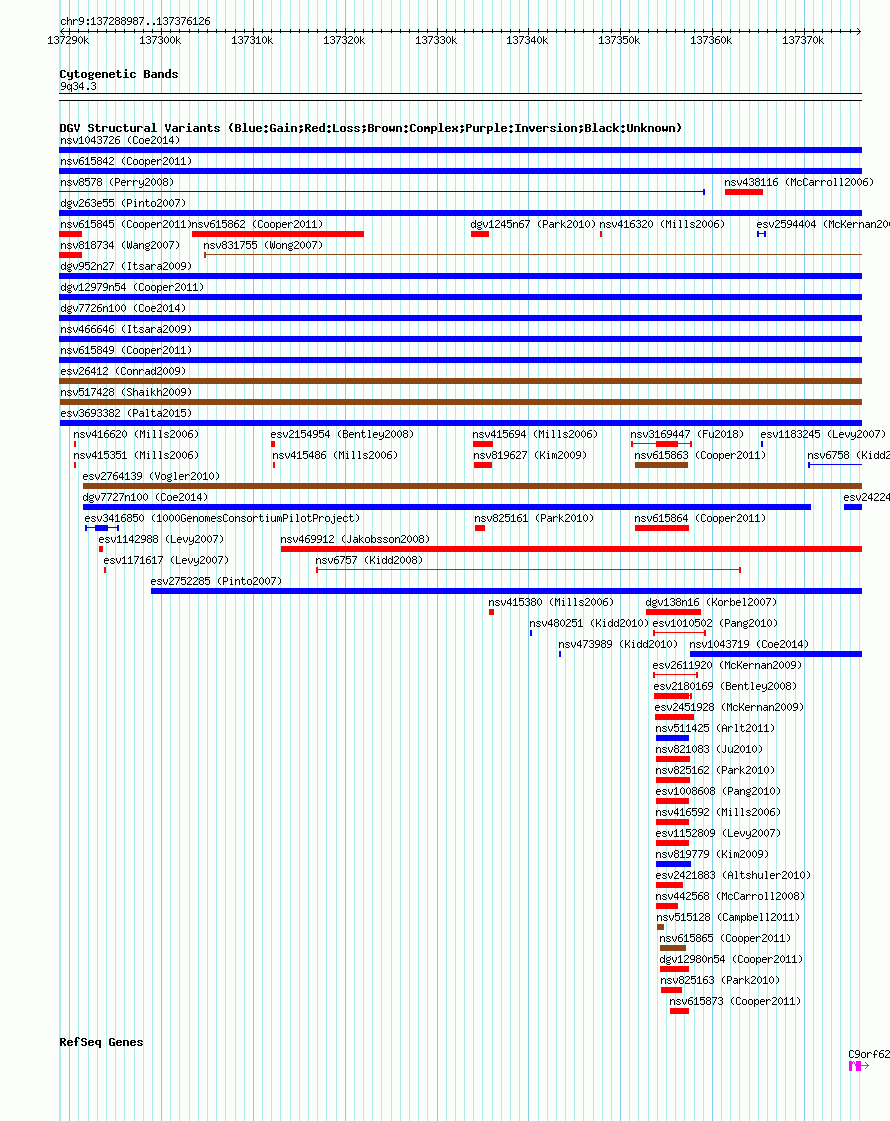The image size is (890, 1121).
Task: Click the nsv615845 (Cooper2011) label
Action: click(126, 224)
